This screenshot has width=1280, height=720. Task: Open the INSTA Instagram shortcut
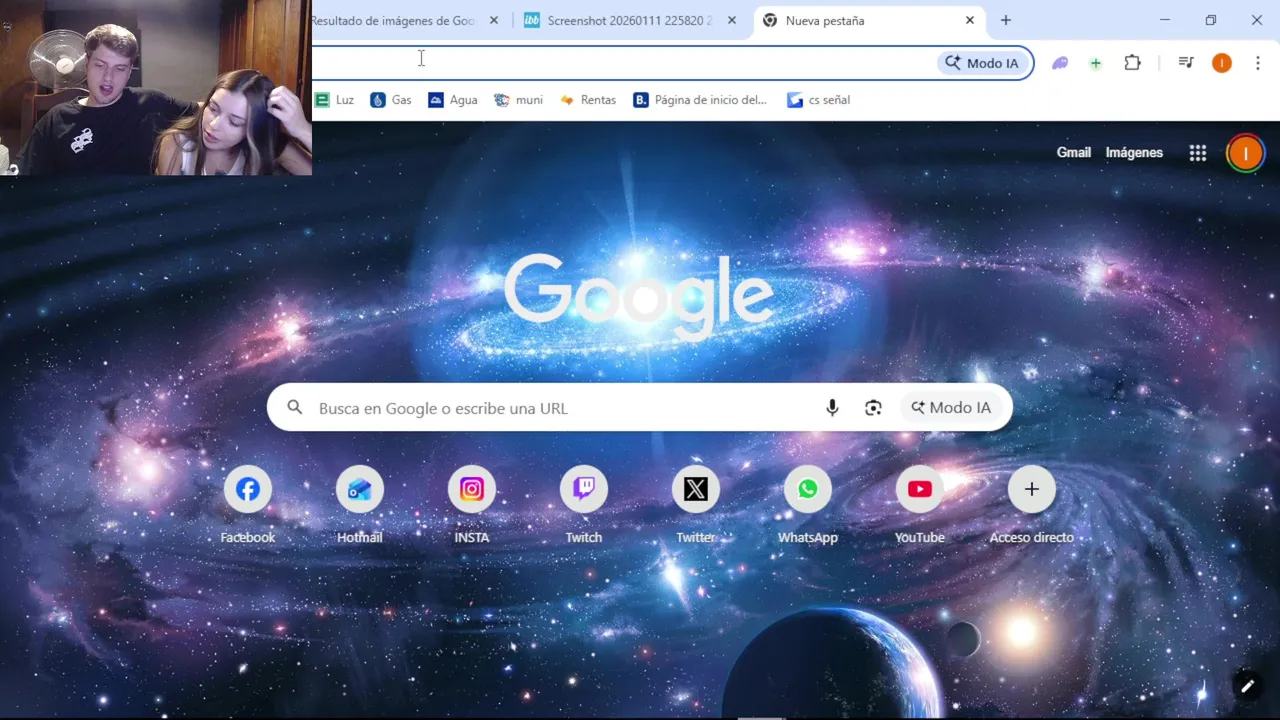[472, 489]
